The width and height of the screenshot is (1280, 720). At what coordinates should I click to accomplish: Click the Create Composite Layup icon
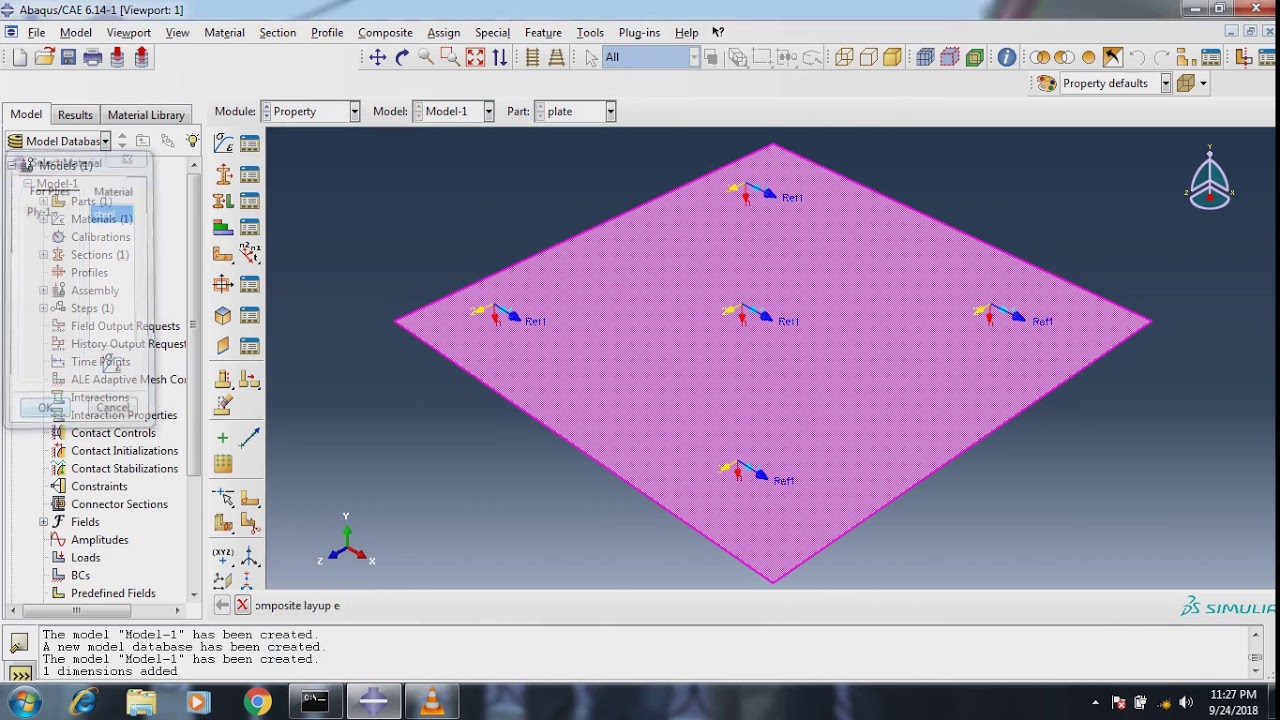[223, 227]
